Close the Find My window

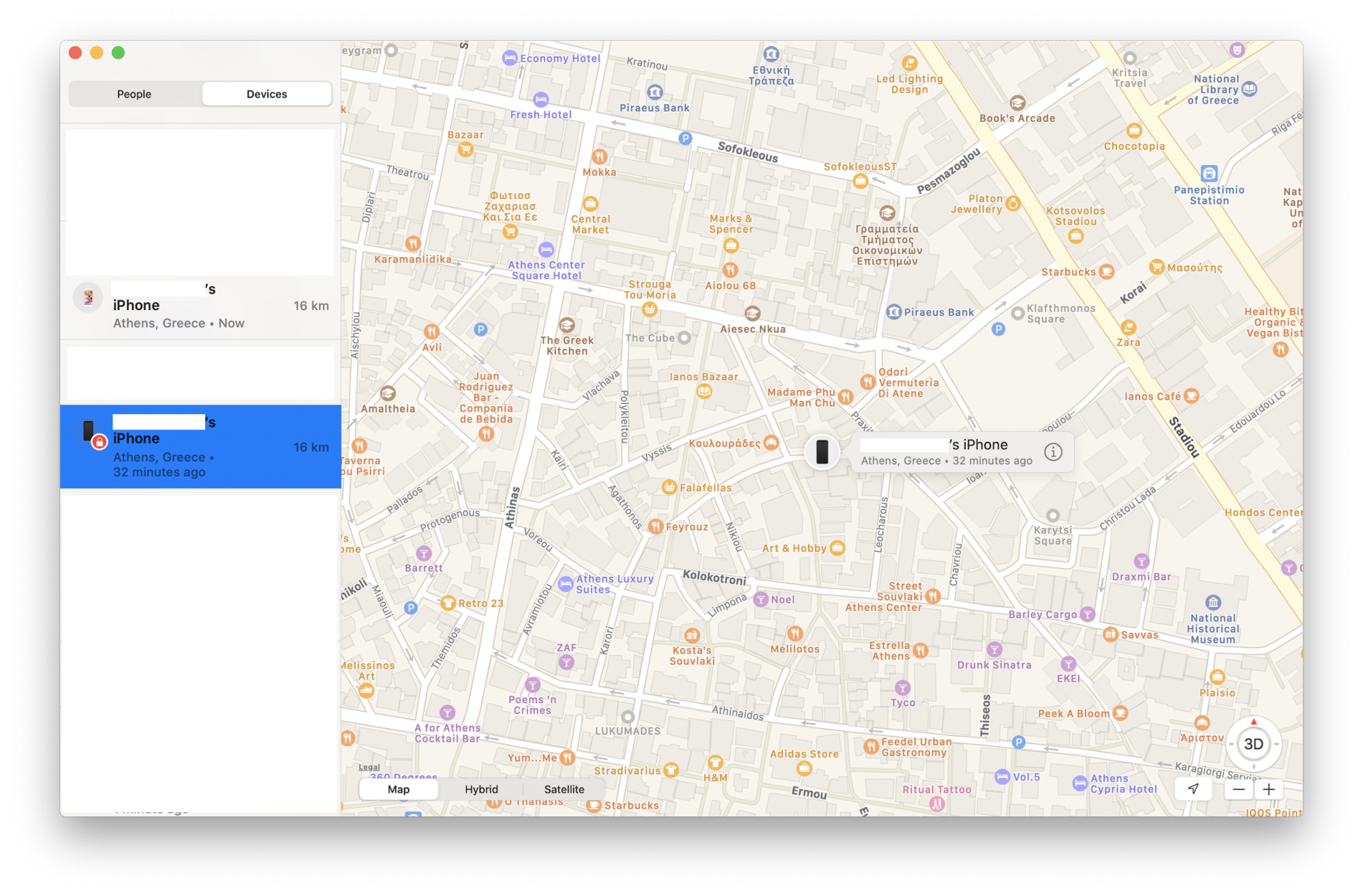click(76, 52)
